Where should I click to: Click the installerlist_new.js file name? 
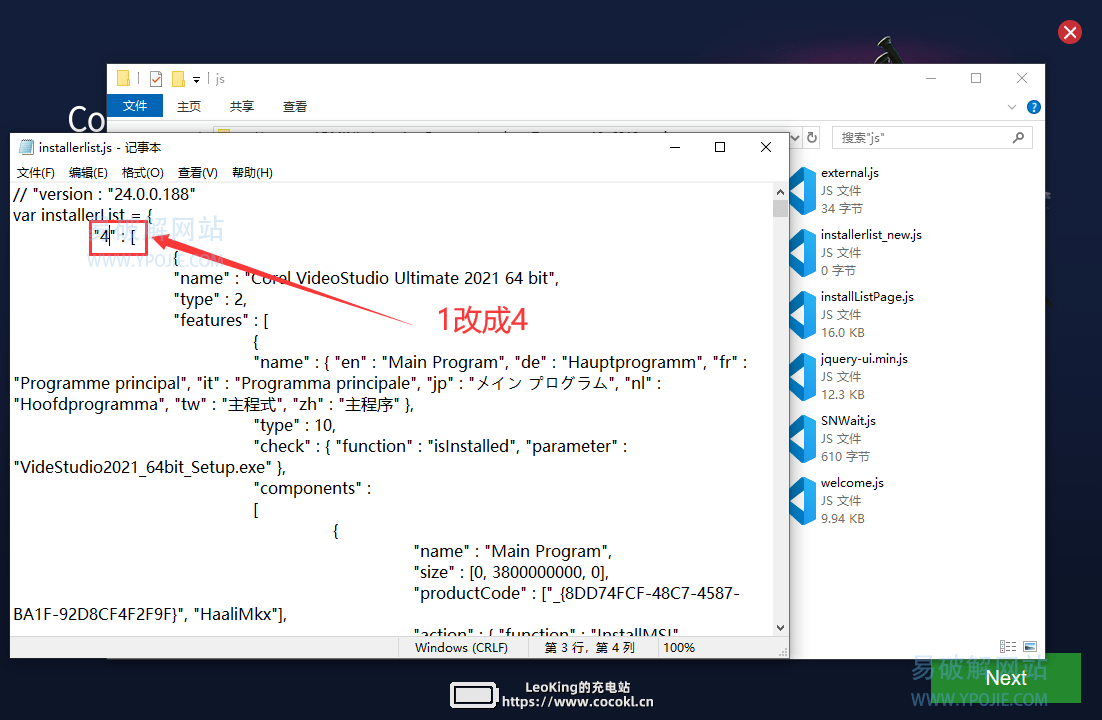871,235
